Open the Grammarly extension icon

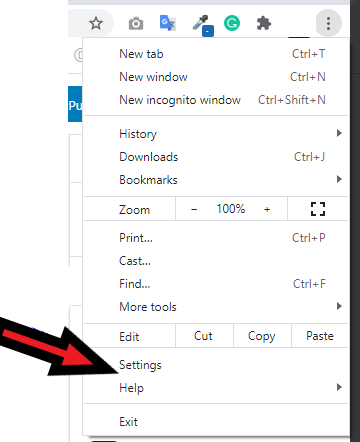(x=232, y=23)
